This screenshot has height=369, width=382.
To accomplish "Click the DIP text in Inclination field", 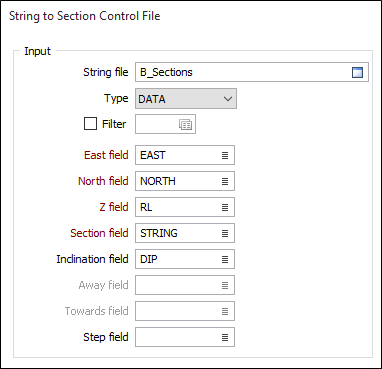I will click(x=148, y=259).
